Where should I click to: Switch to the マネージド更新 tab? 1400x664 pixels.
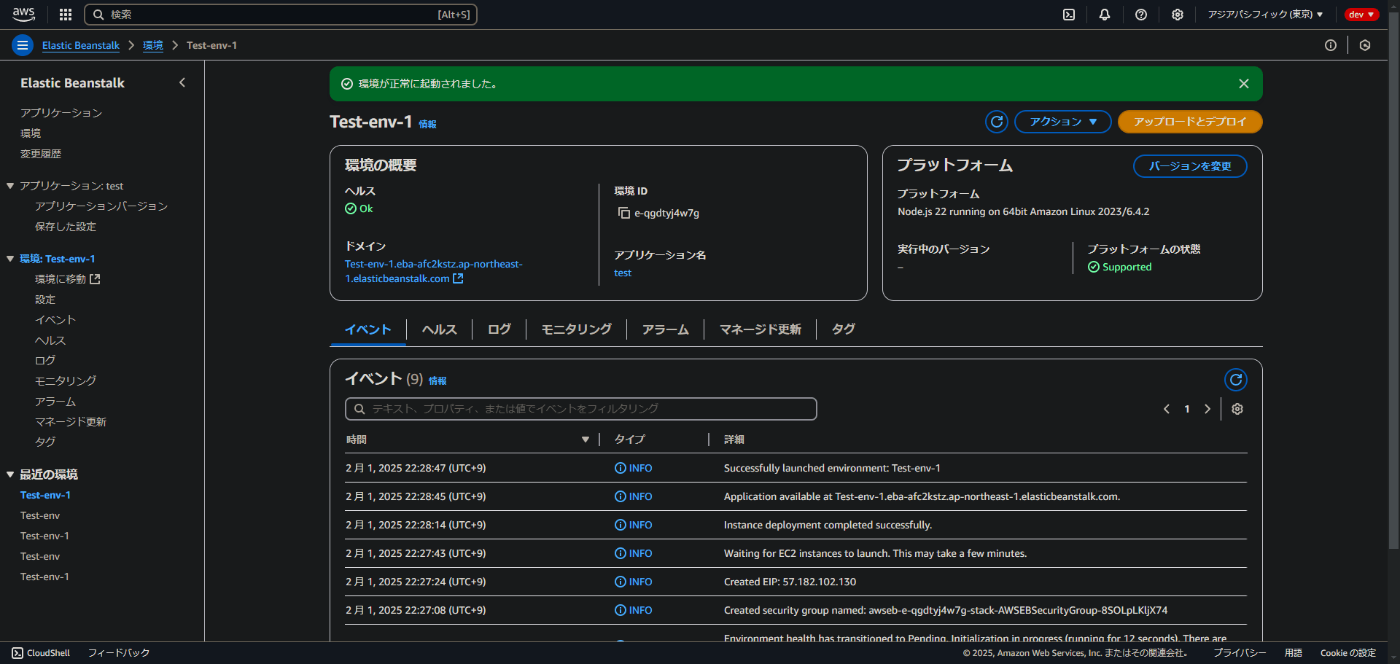[760, 329]
